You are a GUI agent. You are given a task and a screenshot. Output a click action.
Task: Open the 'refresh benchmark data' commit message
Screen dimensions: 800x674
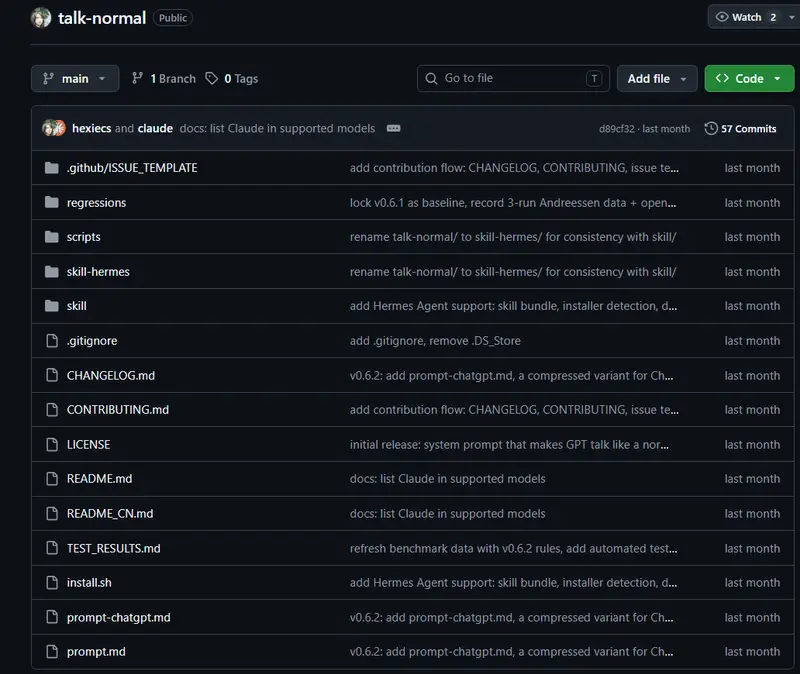pos(513,548)
